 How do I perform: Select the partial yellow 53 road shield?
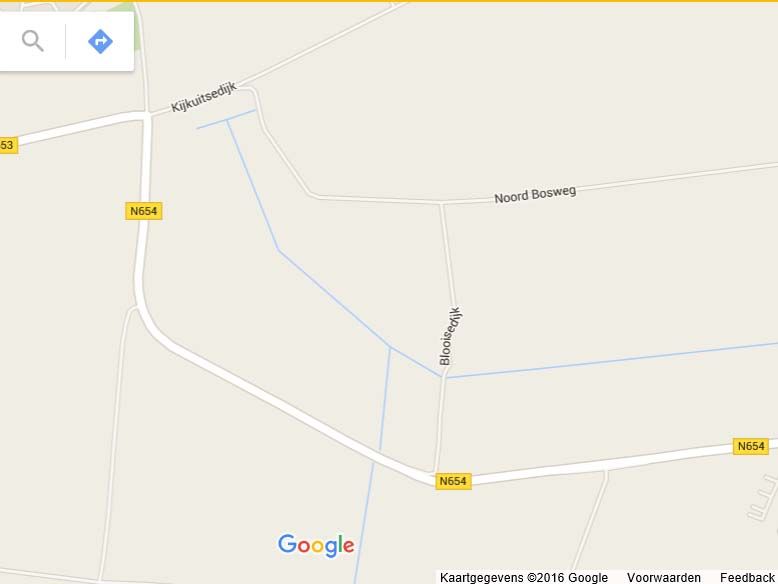click(x=8, y=145)
